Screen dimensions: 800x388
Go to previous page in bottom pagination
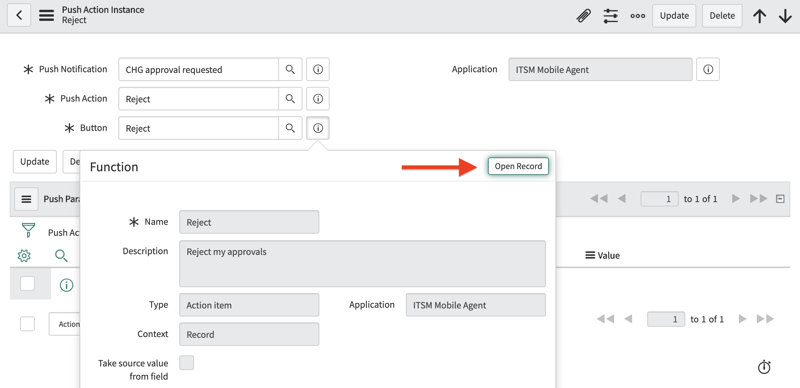click(628, 319)
